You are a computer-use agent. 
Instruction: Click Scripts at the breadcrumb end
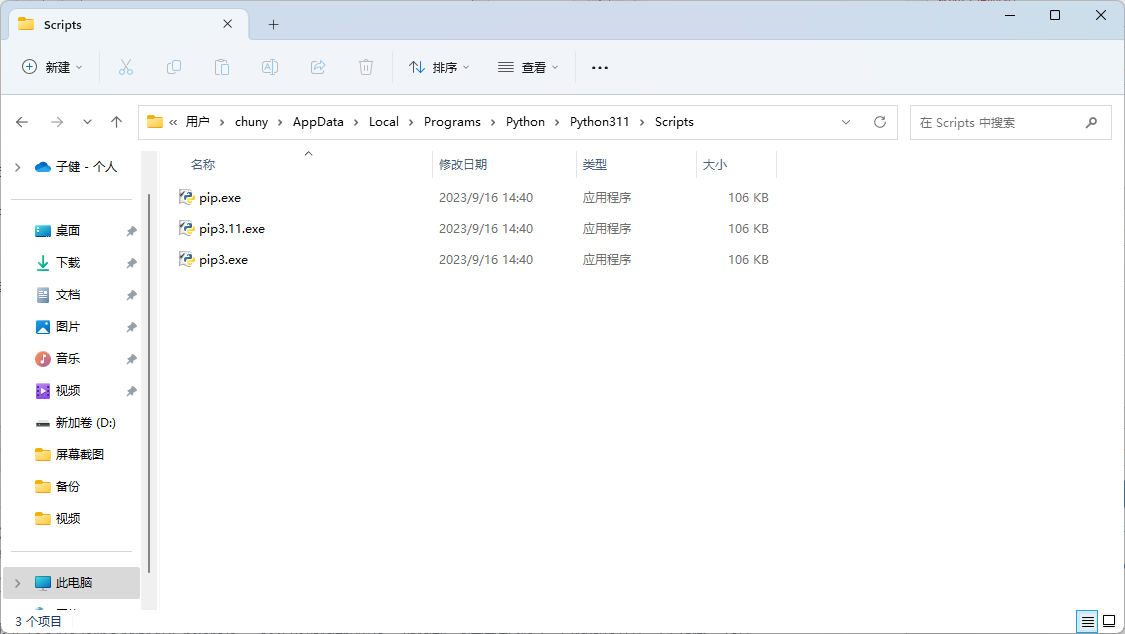[674, 122]
